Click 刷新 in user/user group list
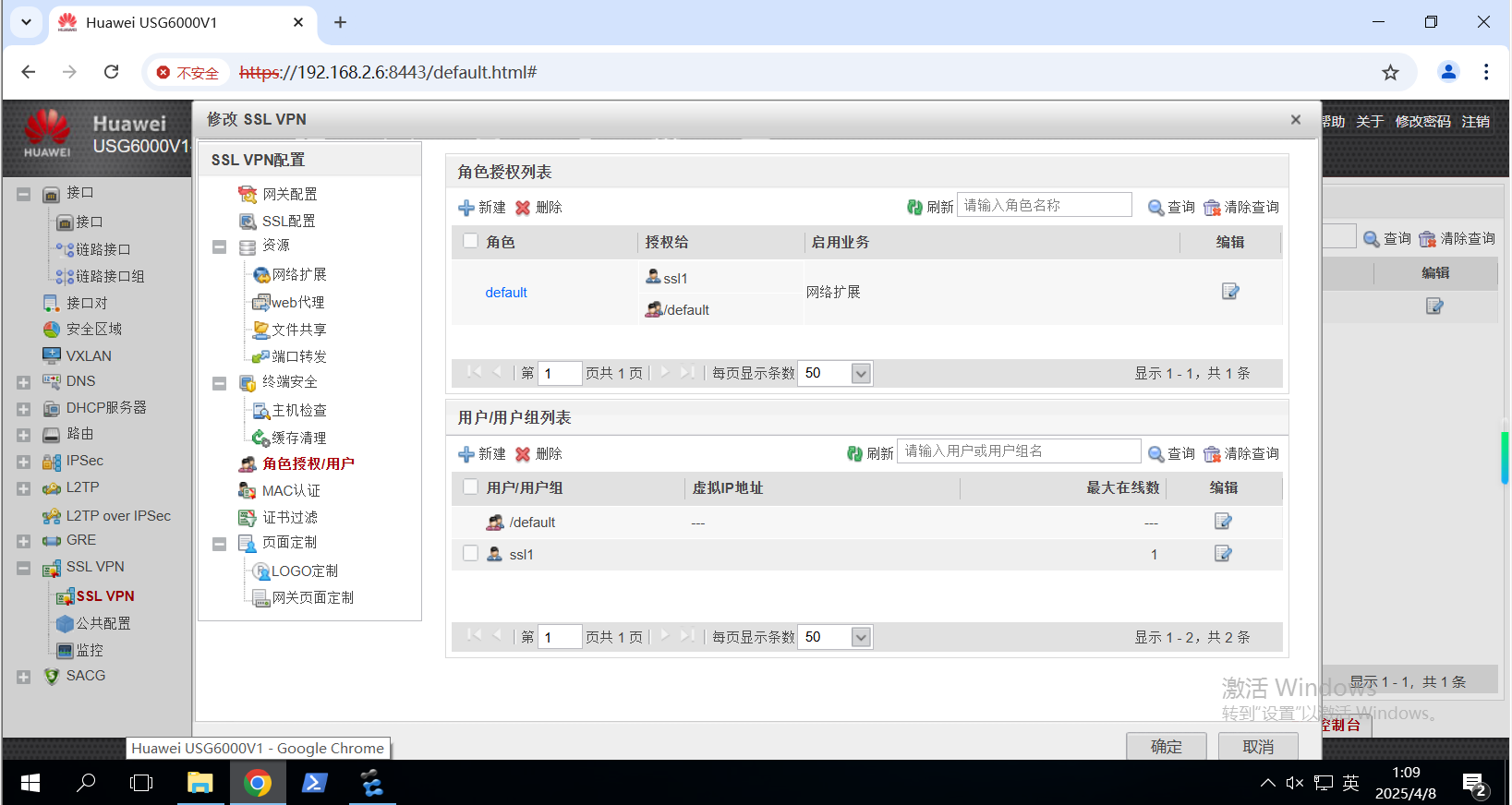Image resolution: width=1512 pixels, height=805 pixels. [x=870, y=454]
